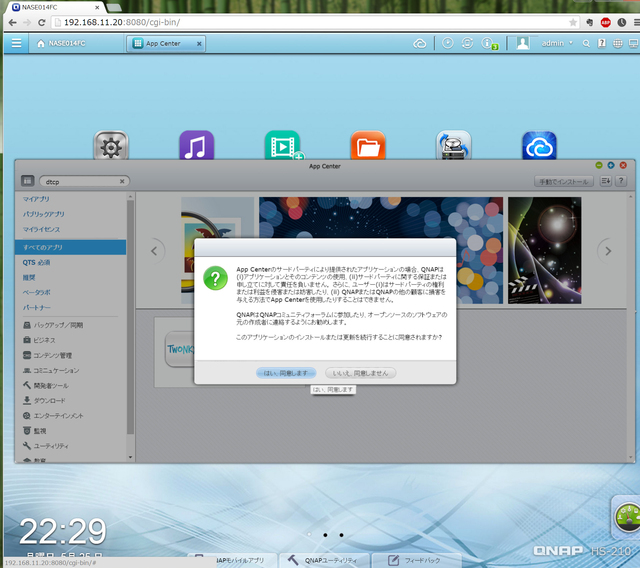This screenshot has width=640, height=568.
Task: Open the Music Station desktop icon
Action: [x=196, y=146]
